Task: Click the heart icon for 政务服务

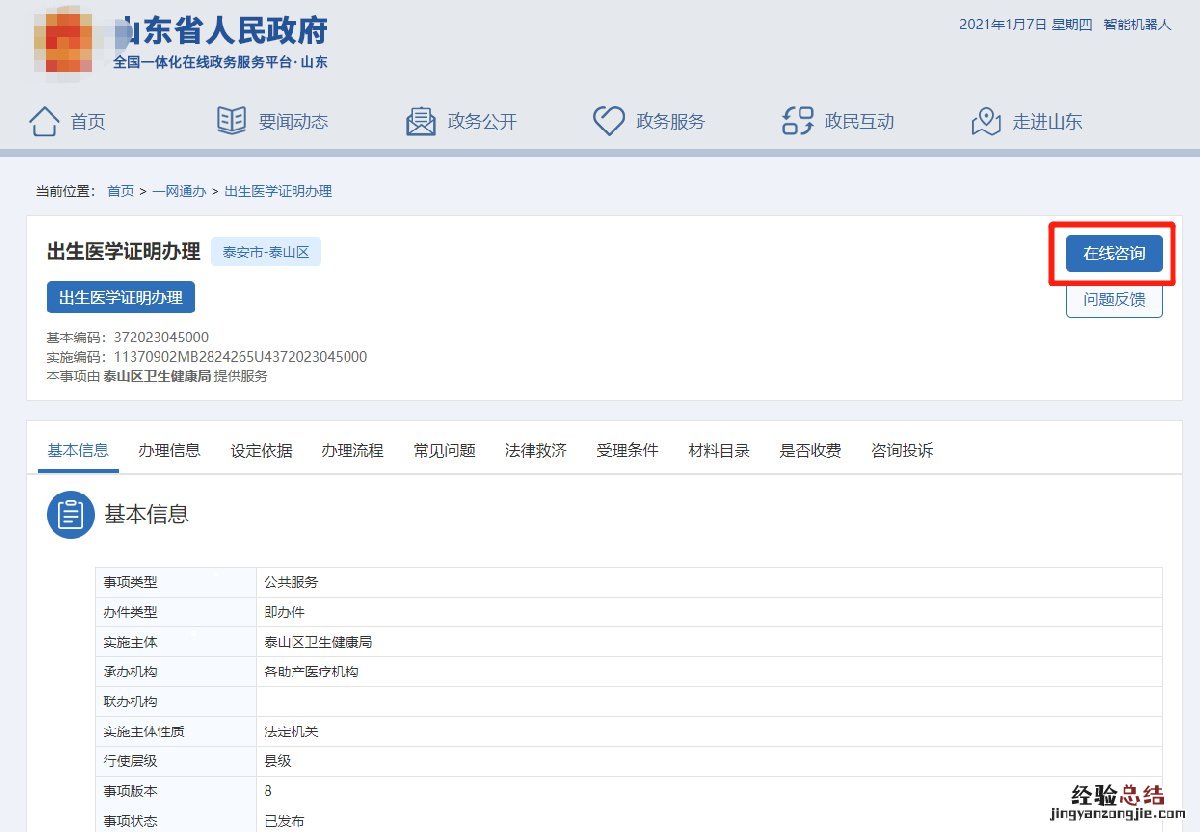Action: (x=609, y=121)
